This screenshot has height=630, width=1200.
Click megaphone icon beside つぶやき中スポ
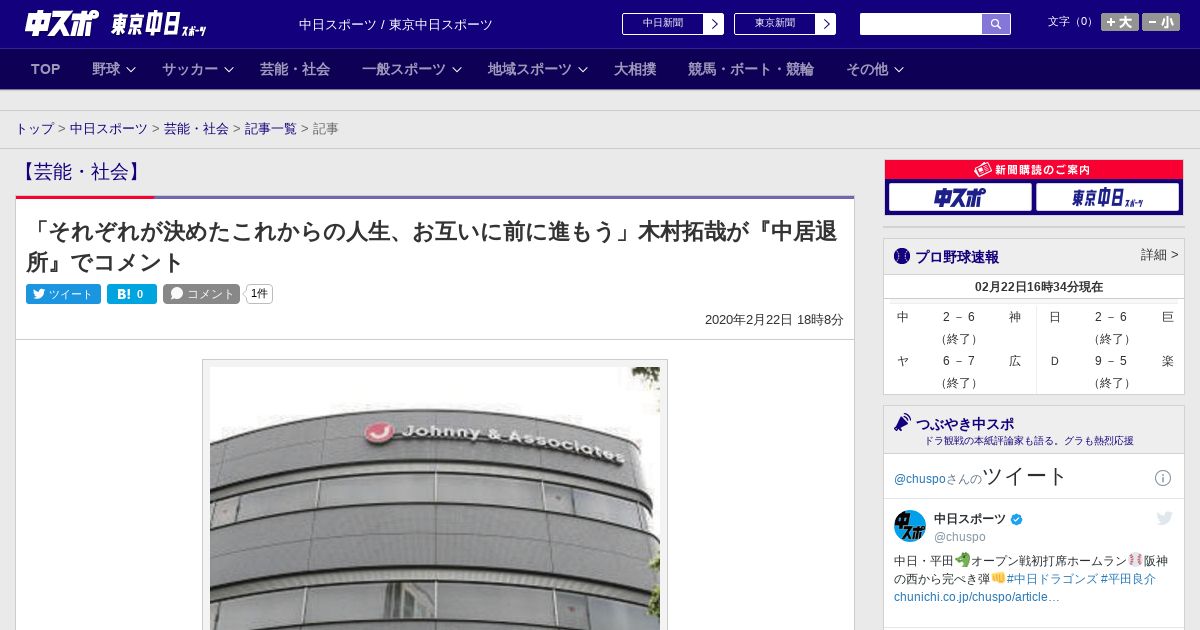coord(902,423)
